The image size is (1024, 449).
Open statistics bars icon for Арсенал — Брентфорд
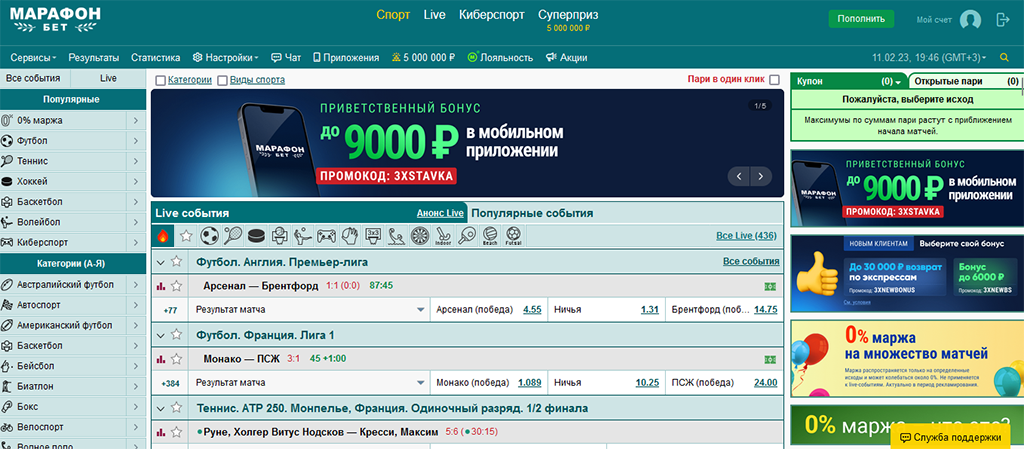[x=161, y=286]
